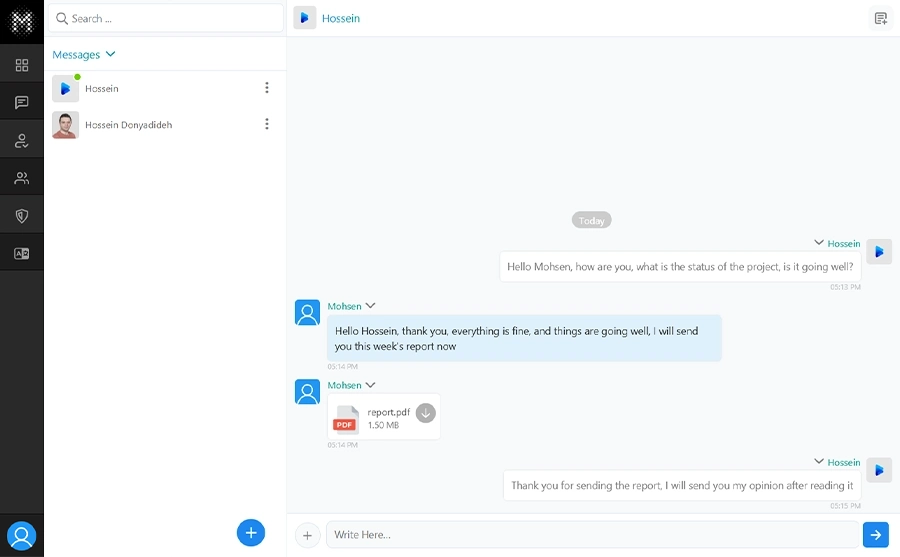Start a new conversation with blue plus button

click(251, 532)
